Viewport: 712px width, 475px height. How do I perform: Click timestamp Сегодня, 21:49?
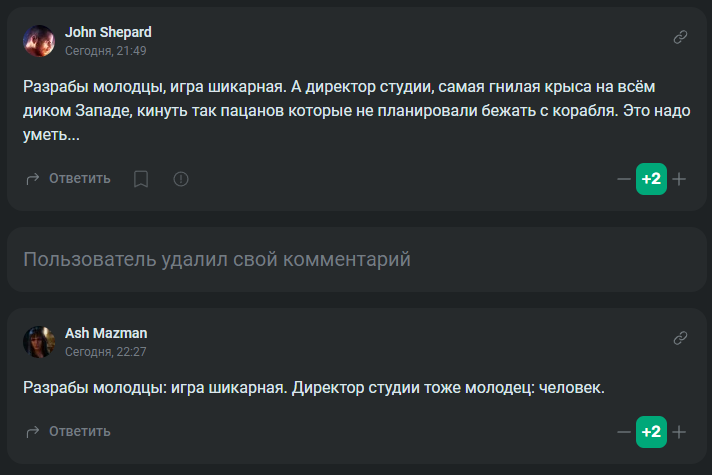105,51
